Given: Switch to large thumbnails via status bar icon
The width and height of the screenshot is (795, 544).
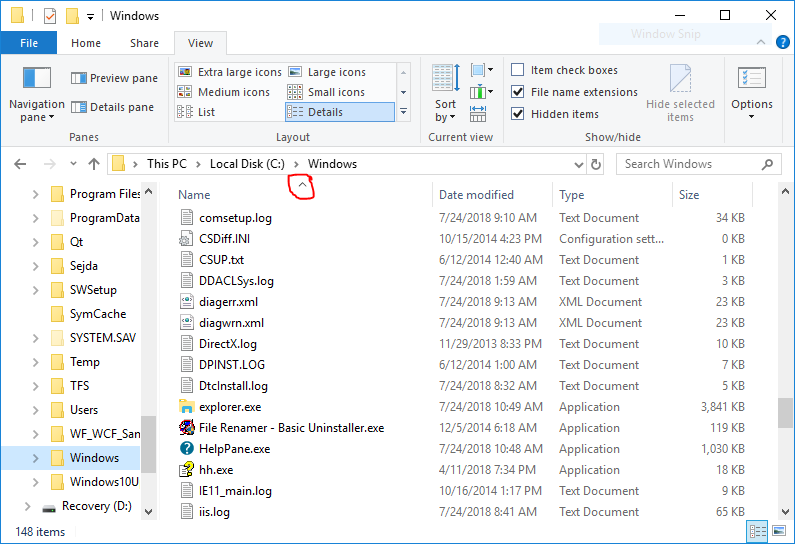Looking at the screenshot, I should [x=779, y=531].
